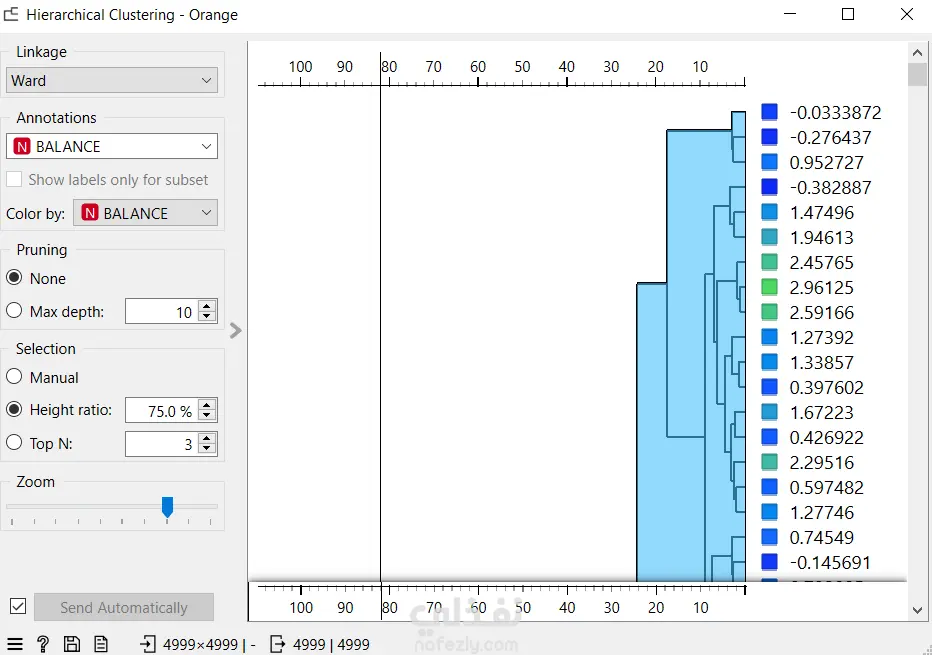Viewport: 932px width, 655px height.
Task: Select the leaf labeled -0.382887
Action: point(830,187)
